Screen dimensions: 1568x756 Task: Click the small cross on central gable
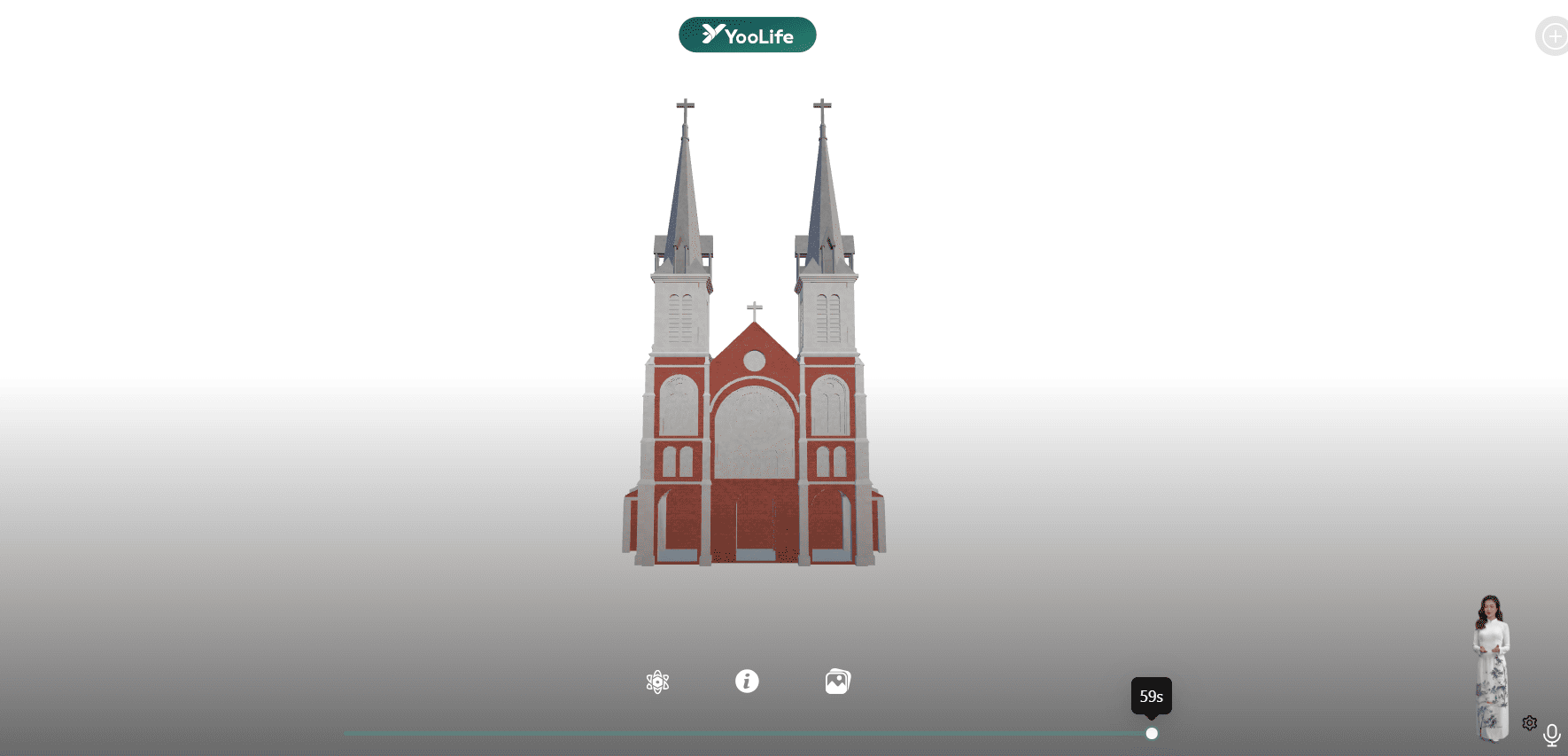pos(754,310)
